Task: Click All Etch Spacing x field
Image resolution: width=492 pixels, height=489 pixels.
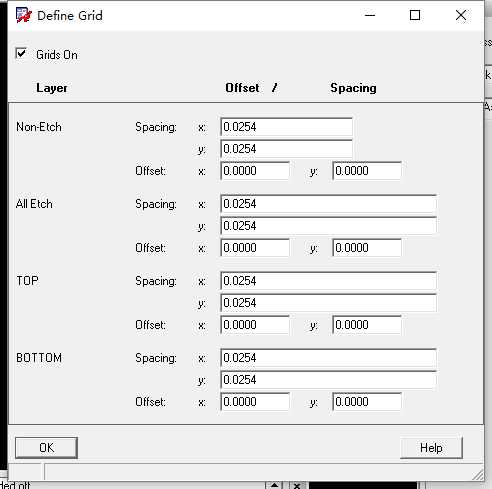Action: (x=328, y=204)
